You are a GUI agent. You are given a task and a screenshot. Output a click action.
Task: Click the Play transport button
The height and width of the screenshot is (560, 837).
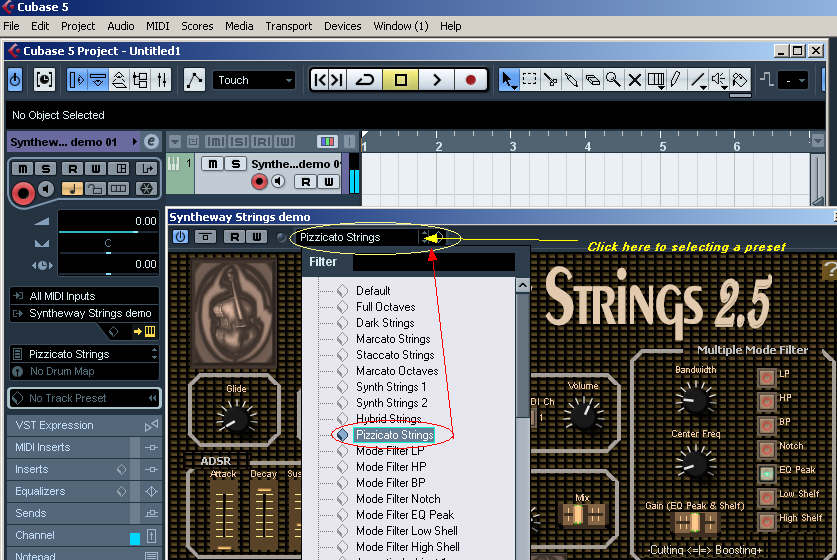[x=436, y=80]
